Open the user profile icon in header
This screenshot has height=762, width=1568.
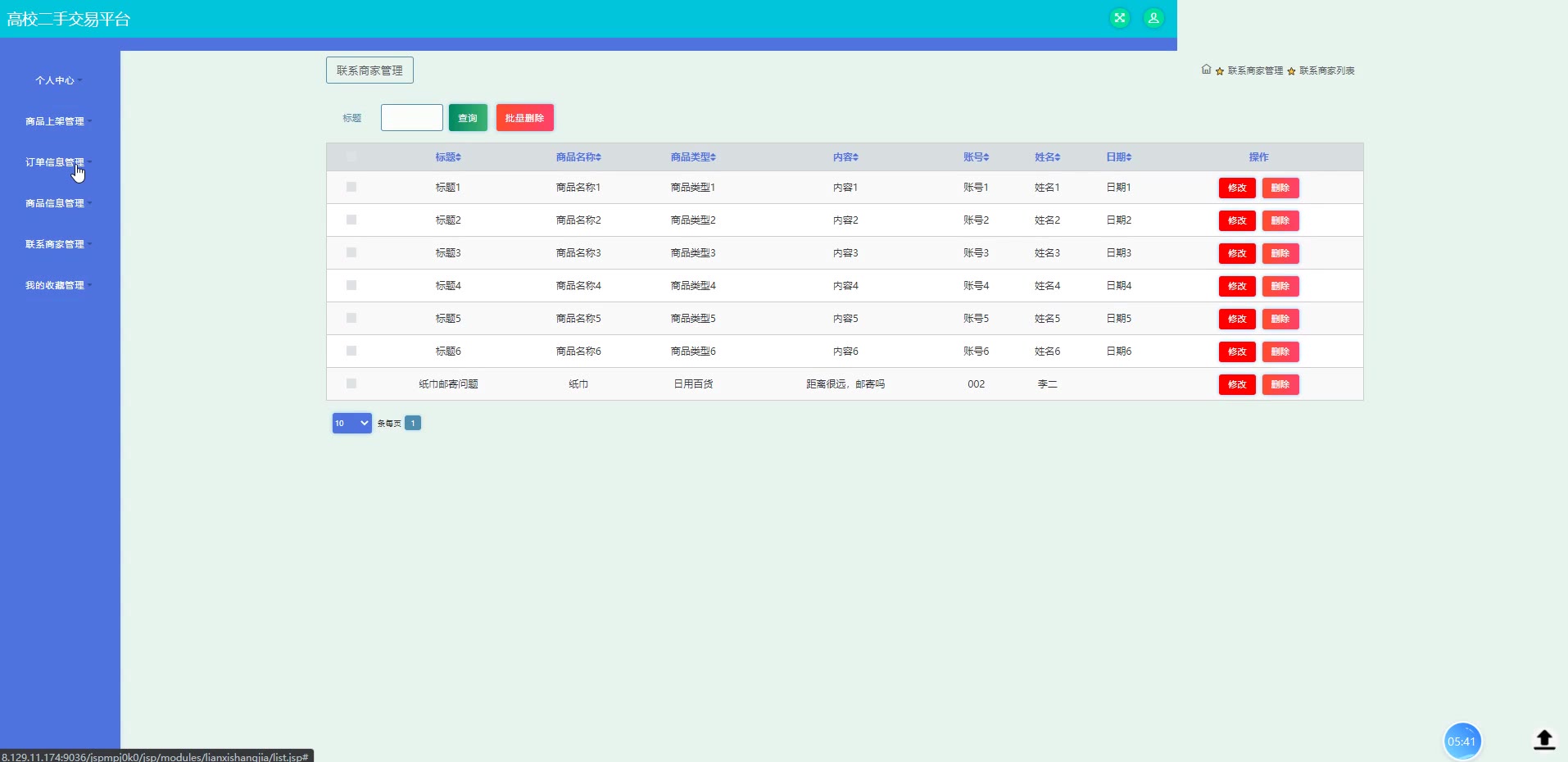point(1153,18)
